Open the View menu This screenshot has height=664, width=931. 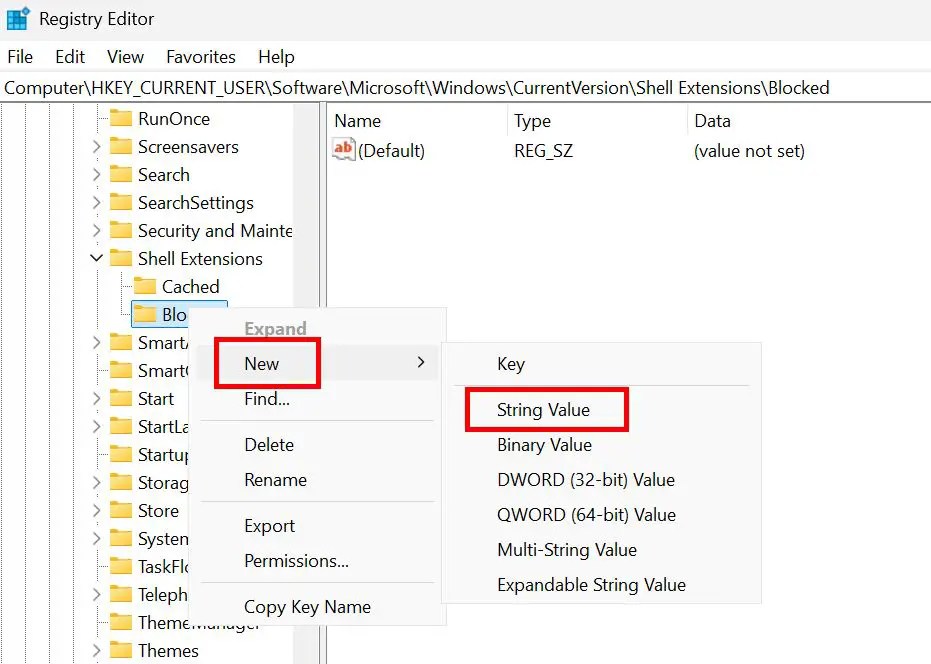pyautogui.click(x=125, y=57)
